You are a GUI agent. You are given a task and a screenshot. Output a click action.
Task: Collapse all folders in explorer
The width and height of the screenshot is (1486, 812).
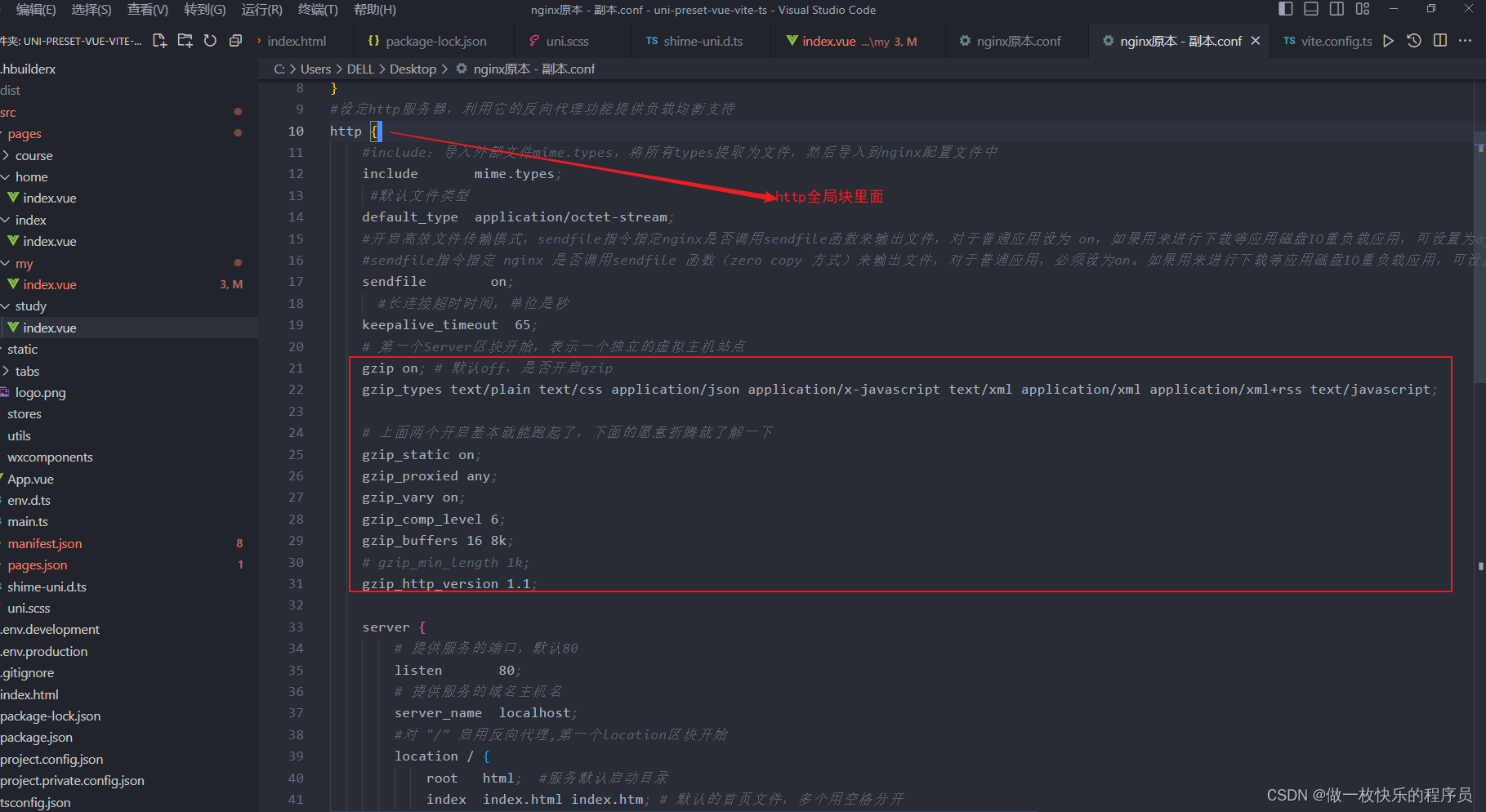[x=235, y=41]
